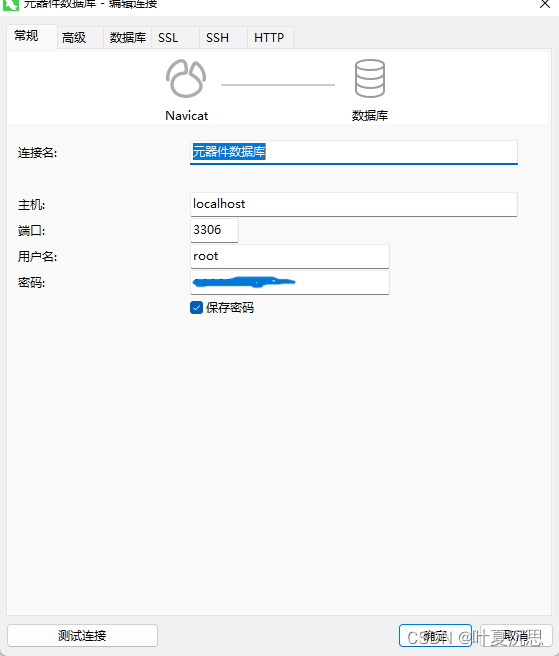The image size is (559, 656).
Task: Click the 测试连接 button
Action: (82, 636)
